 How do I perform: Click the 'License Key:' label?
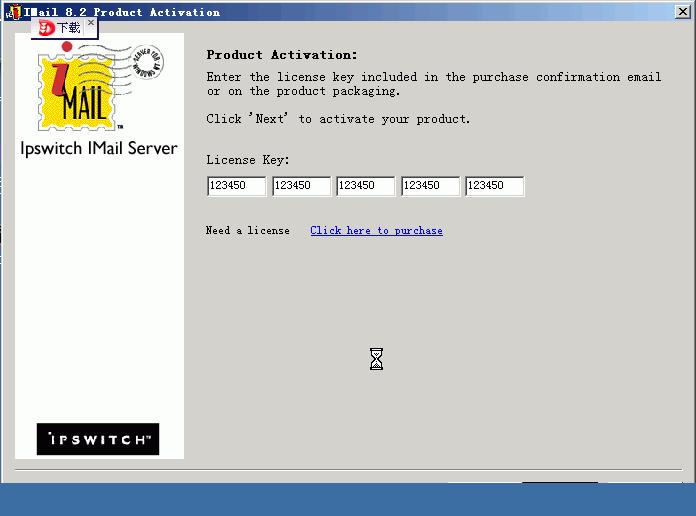coord(248,160)
